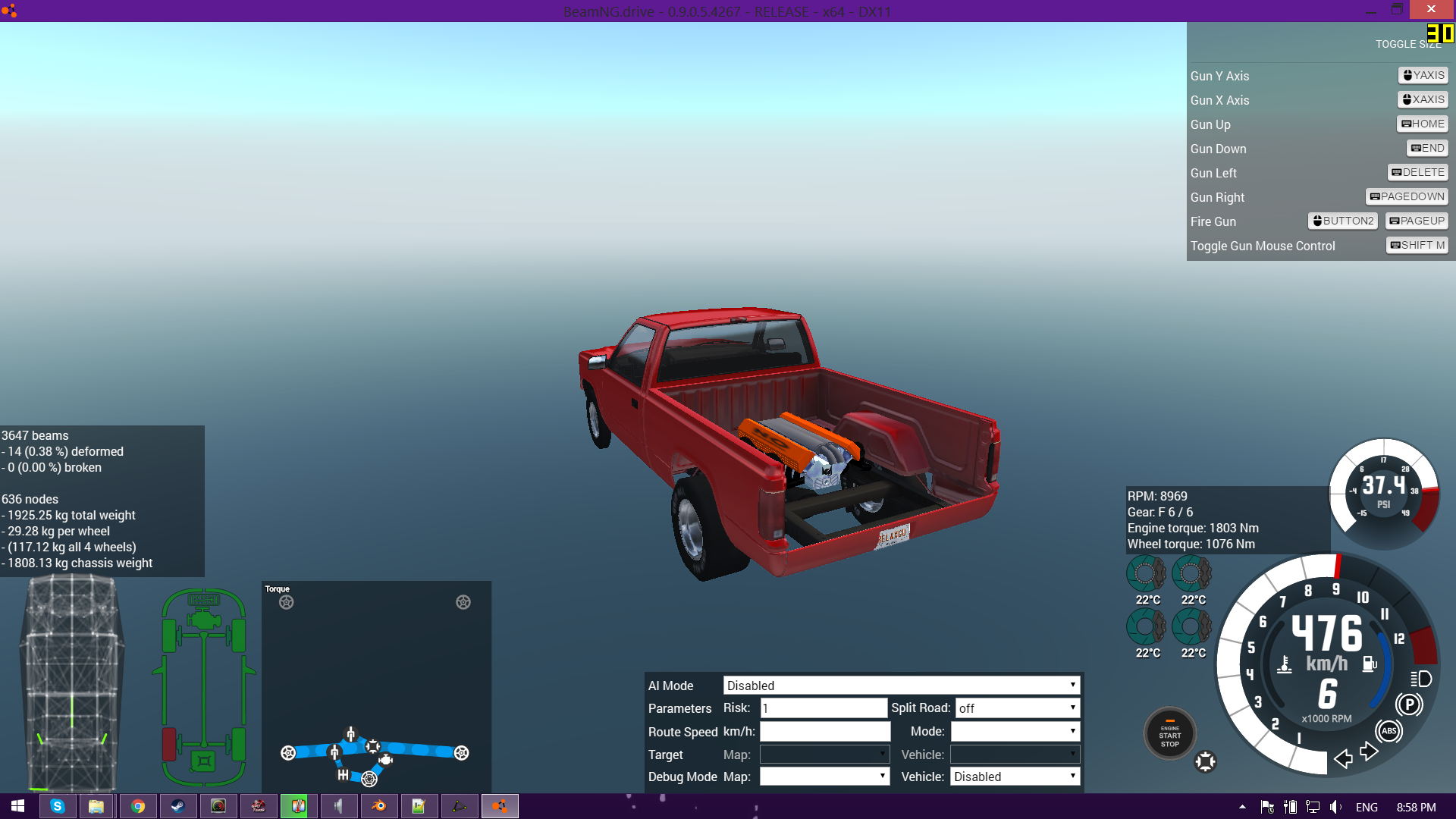Click the crosshair icon beside engine start button
Screen dimensions: 1456x819
[1205, 761]
